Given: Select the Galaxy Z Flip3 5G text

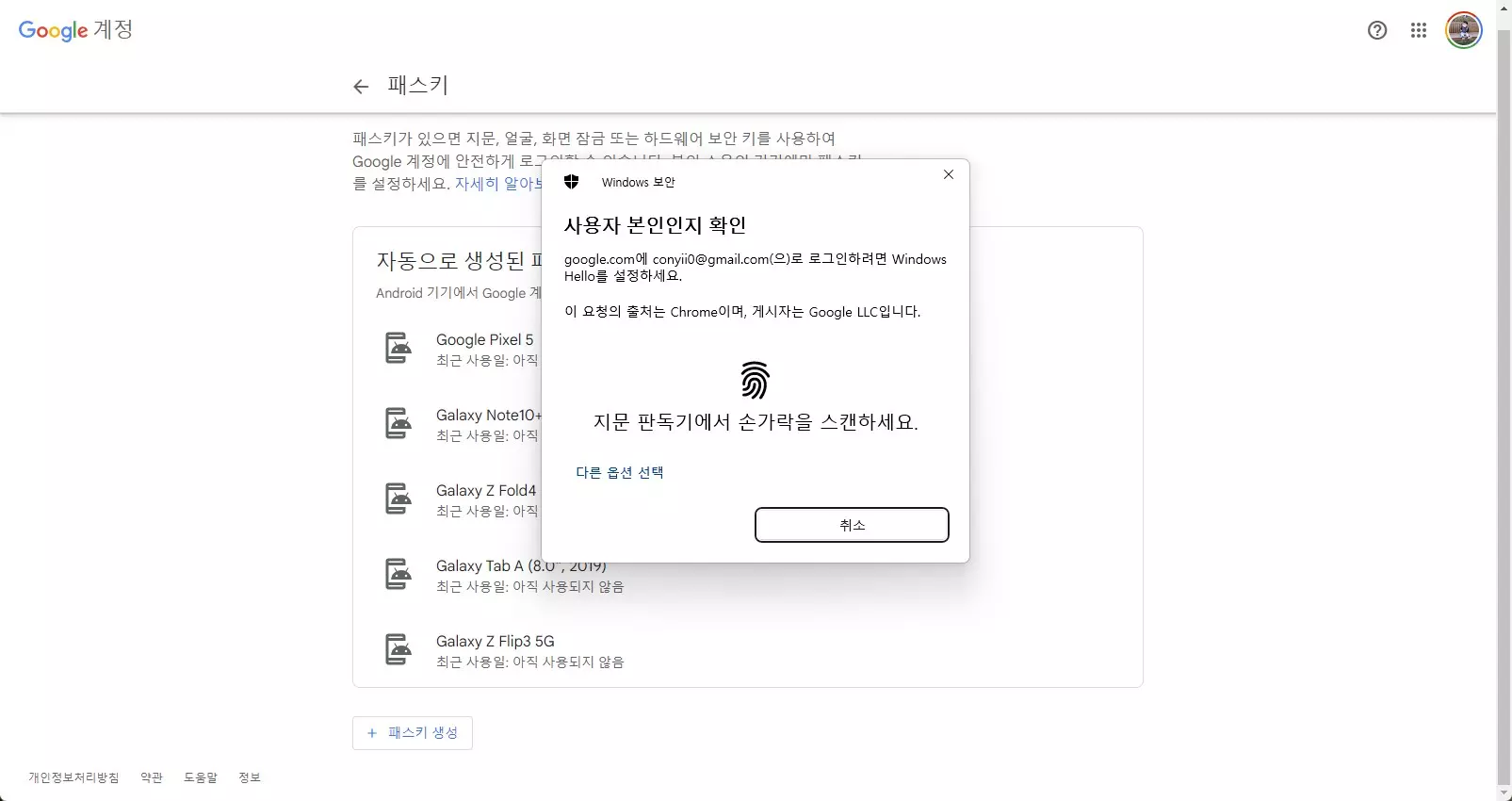Looking at the screenshot, I should click(x=496, y=641).
